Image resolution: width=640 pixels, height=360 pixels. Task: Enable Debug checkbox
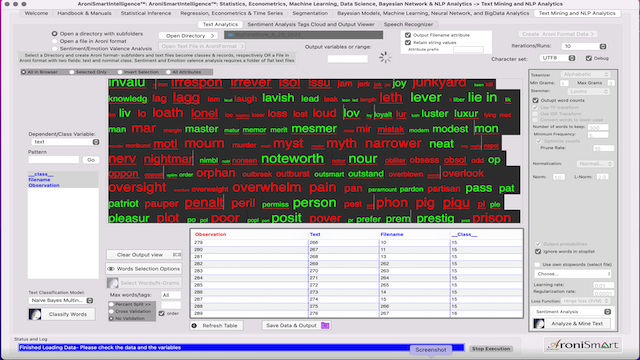click(589, 58)
